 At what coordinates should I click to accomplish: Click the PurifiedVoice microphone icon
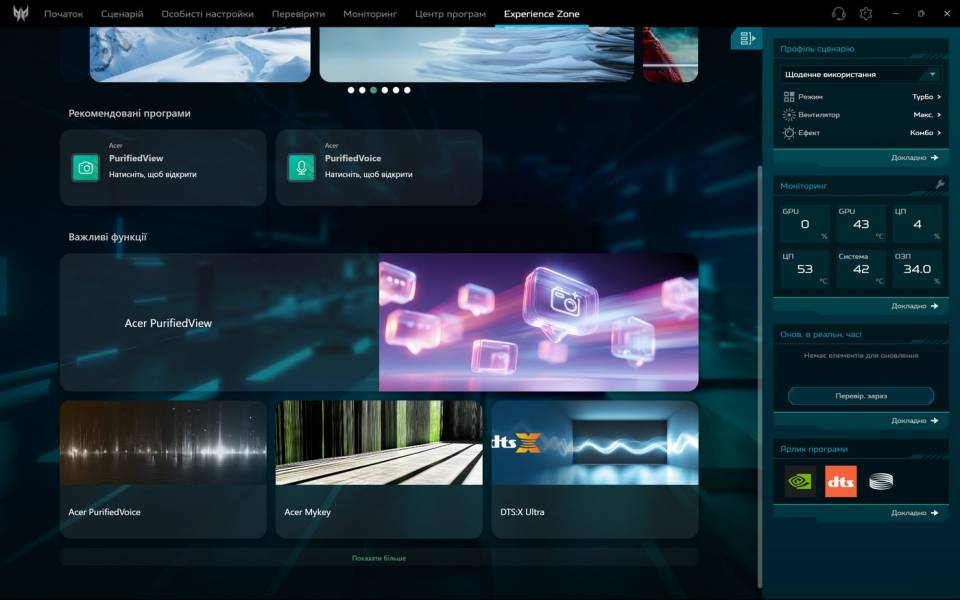pos(301,168)
